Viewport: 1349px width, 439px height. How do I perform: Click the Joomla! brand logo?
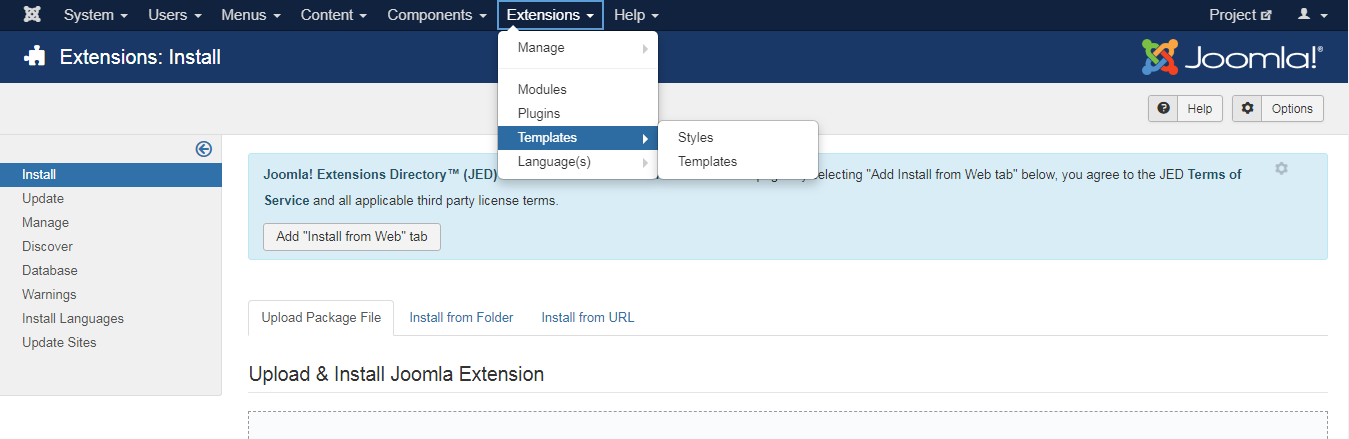[x=1232, y=57]
